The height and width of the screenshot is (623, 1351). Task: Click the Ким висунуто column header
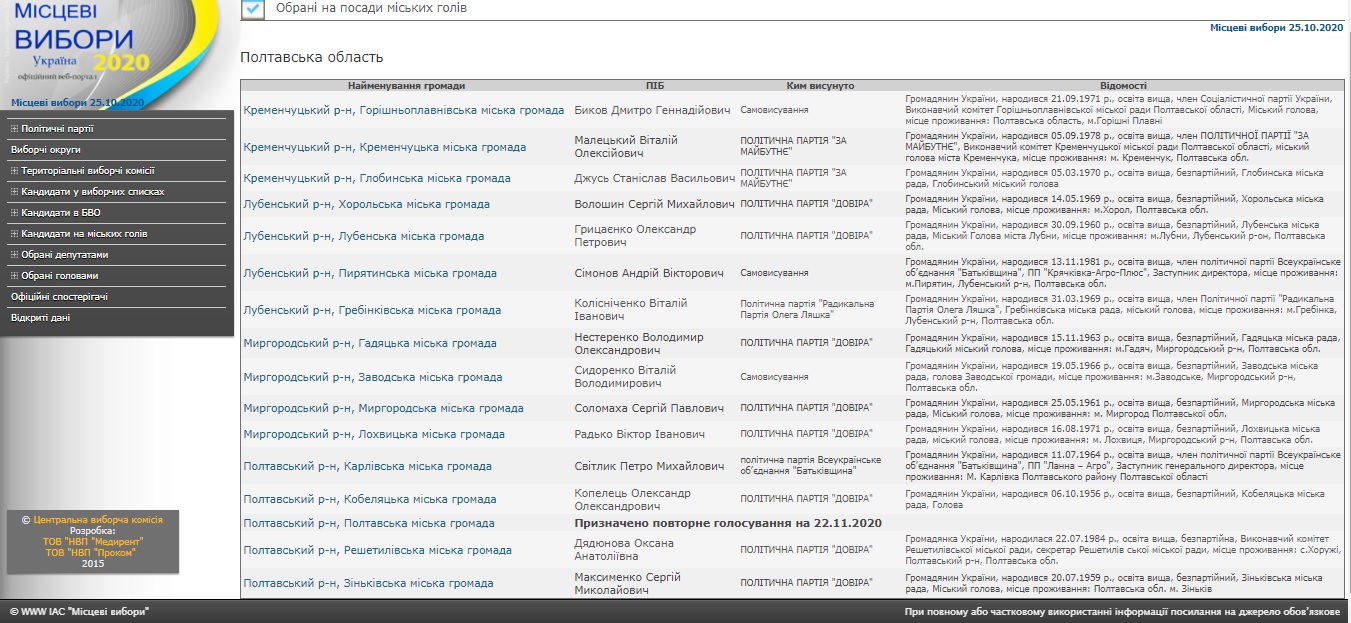820,86
